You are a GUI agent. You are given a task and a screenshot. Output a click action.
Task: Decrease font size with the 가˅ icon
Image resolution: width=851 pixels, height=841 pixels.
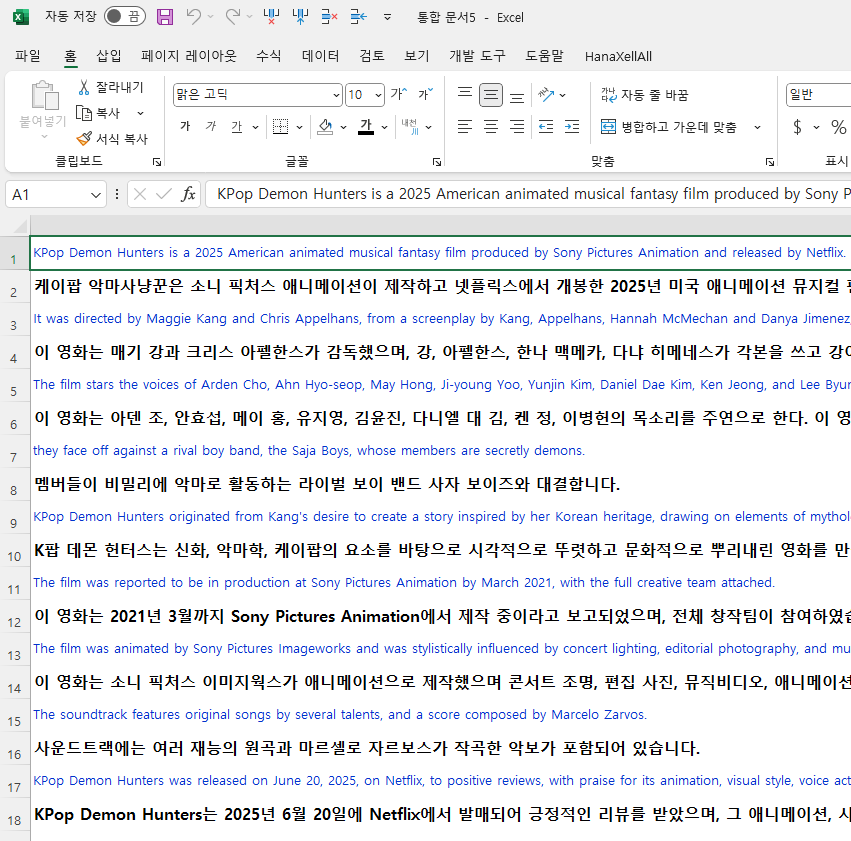pyautogui.click(x=426, y=95)
